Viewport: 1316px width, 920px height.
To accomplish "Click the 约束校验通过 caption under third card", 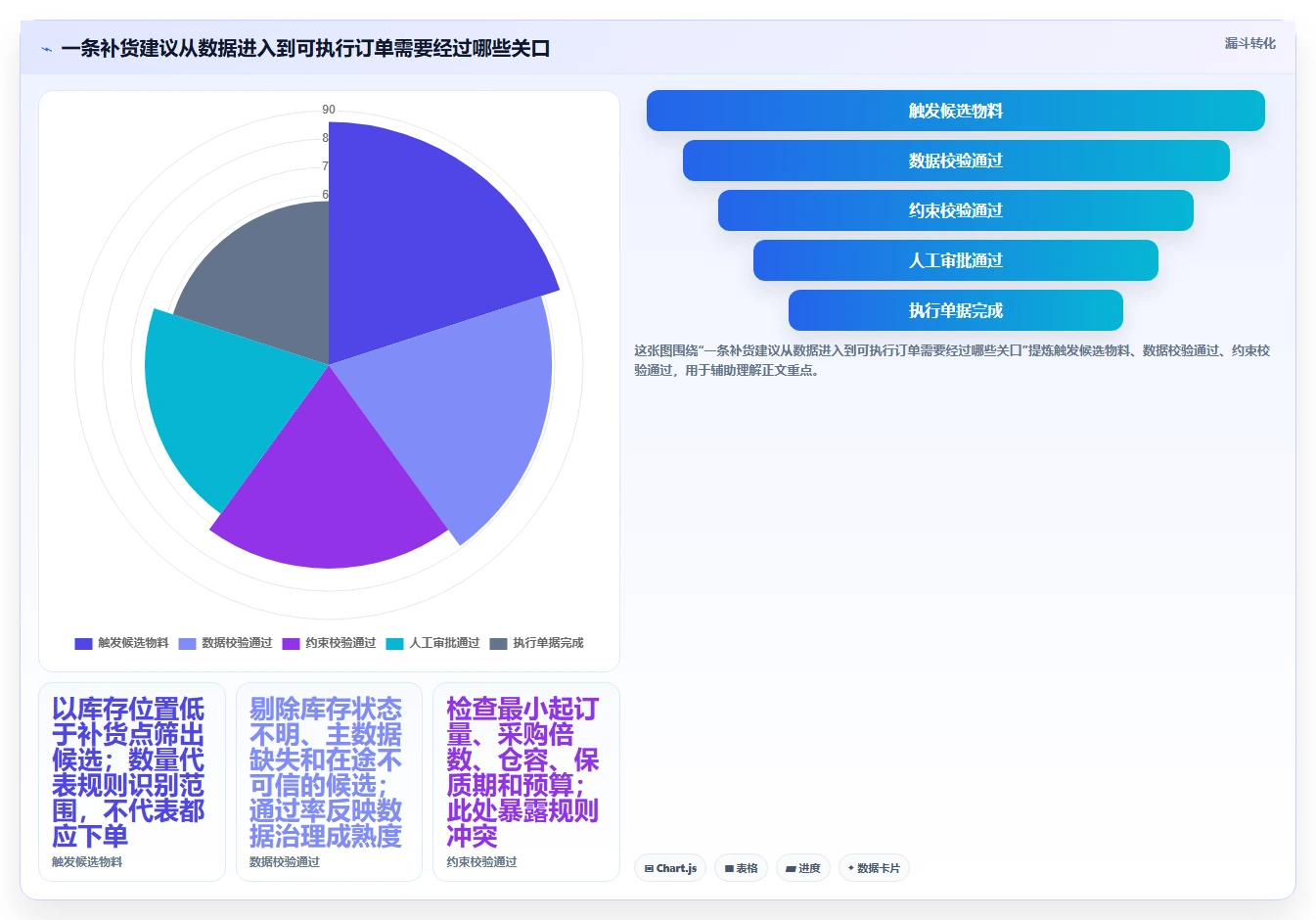I will pos(482,862).
